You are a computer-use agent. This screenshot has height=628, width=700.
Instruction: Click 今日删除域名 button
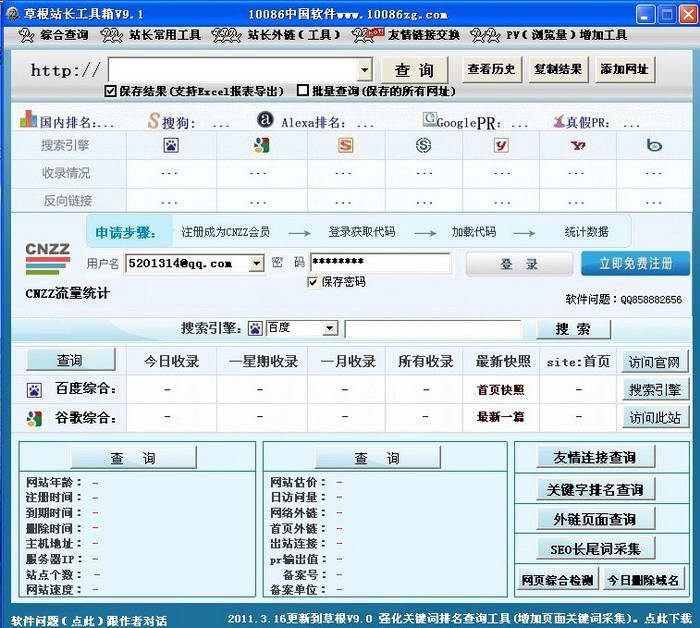(643, 579)
